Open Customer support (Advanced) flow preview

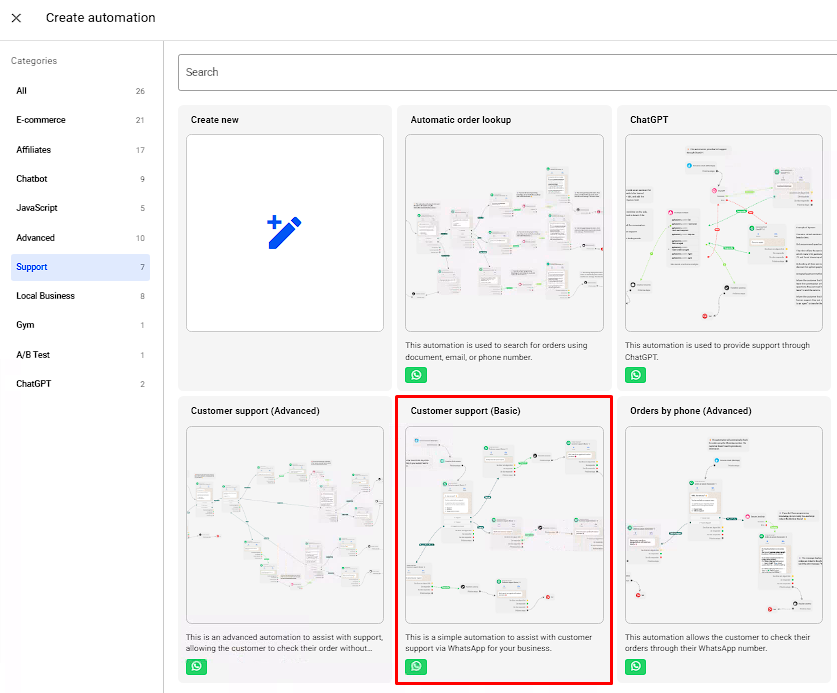point(285,525)
